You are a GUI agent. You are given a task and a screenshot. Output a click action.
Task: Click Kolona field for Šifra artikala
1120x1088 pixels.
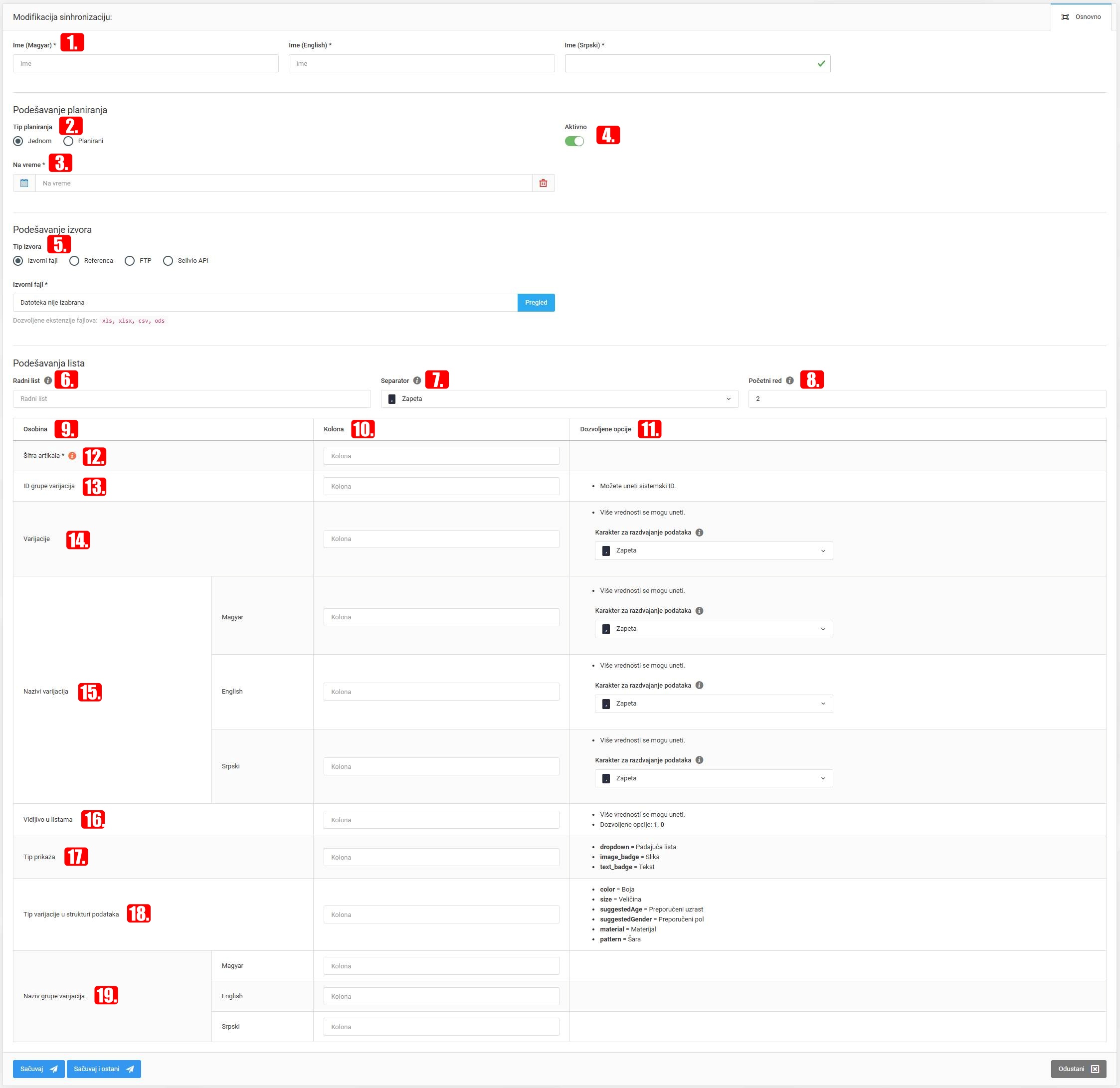(441, 456)
